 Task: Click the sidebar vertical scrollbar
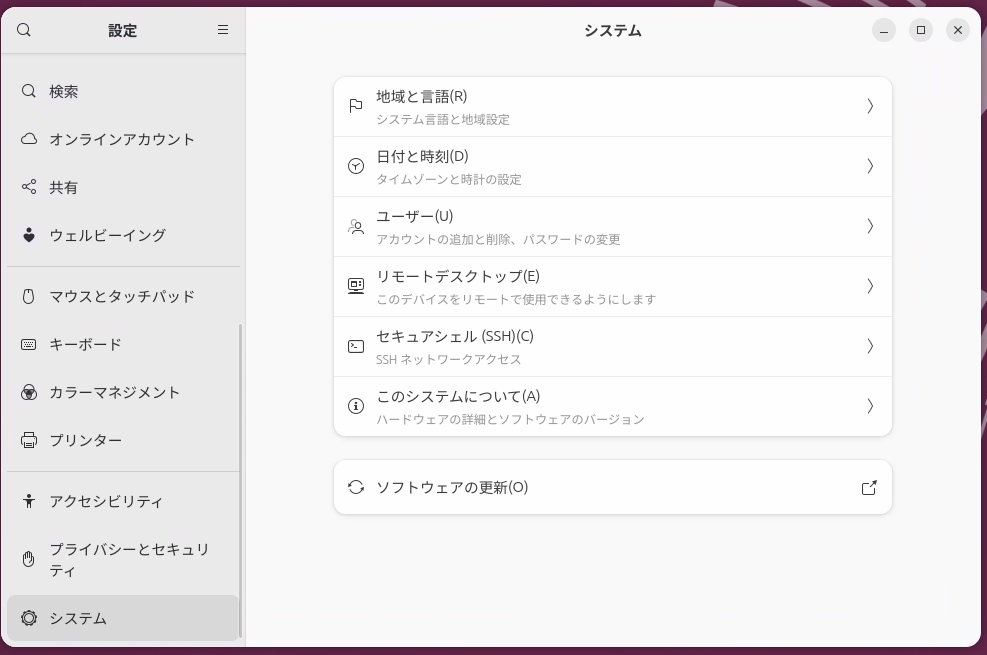click(240, 481)
